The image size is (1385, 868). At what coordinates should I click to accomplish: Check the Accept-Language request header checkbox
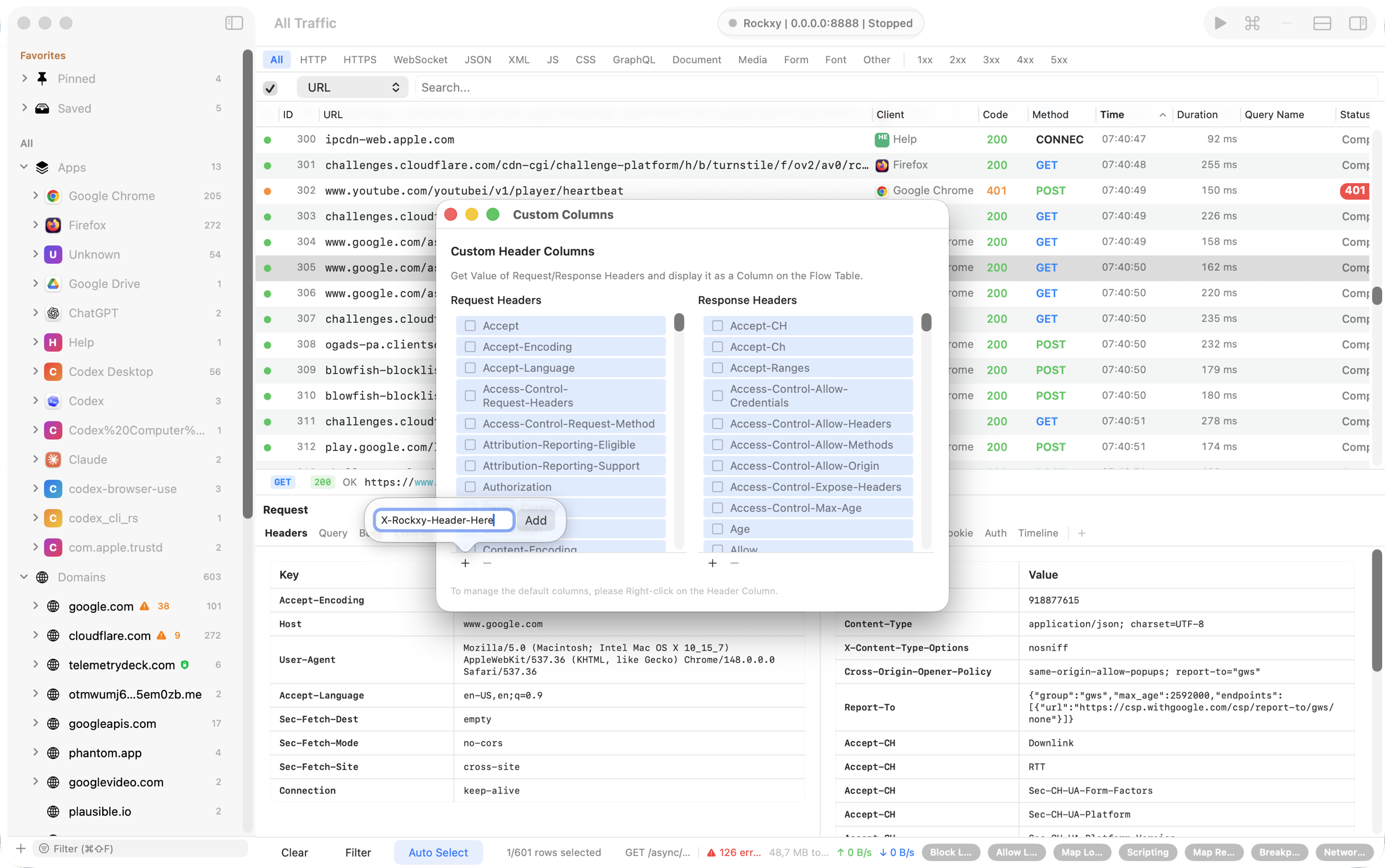pyautogui.click(x=471, y=368)
